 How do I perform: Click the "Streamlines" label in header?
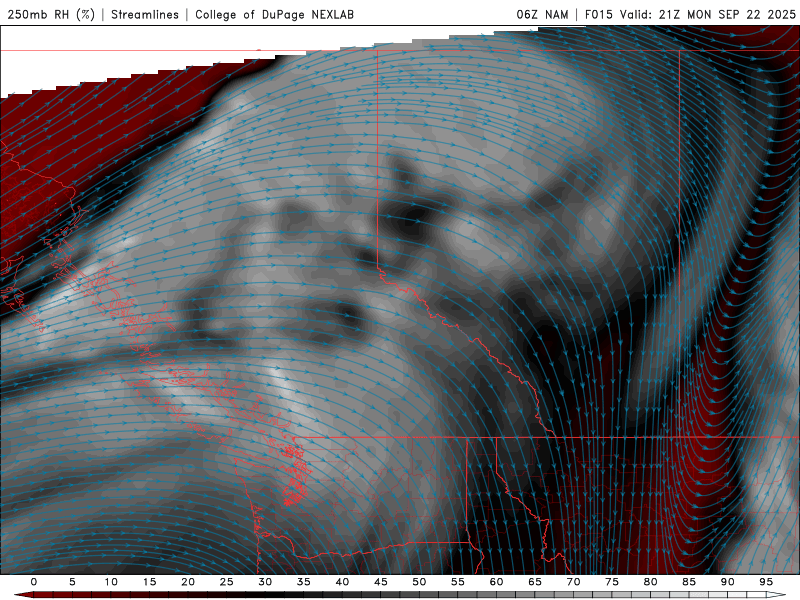(145, 15)
